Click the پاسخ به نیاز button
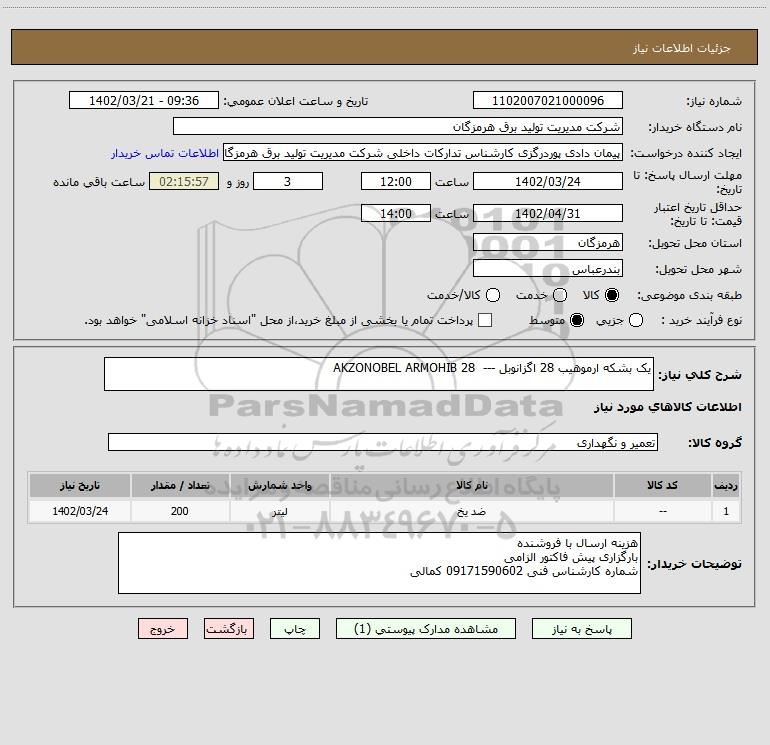Viewport: 770px width, 745px height. click(581, 629)
